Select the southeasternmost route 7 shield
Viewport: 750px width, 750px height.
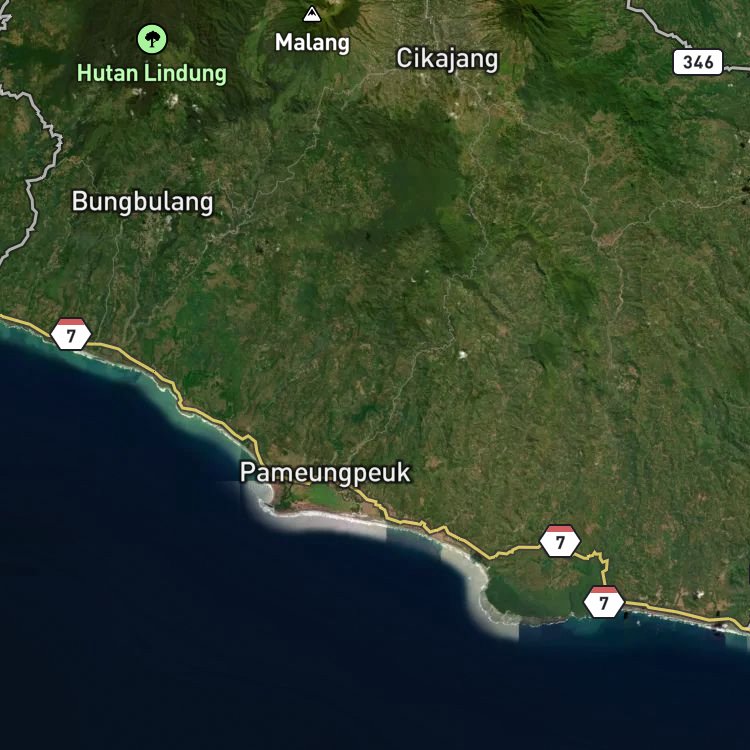[604, 602]
